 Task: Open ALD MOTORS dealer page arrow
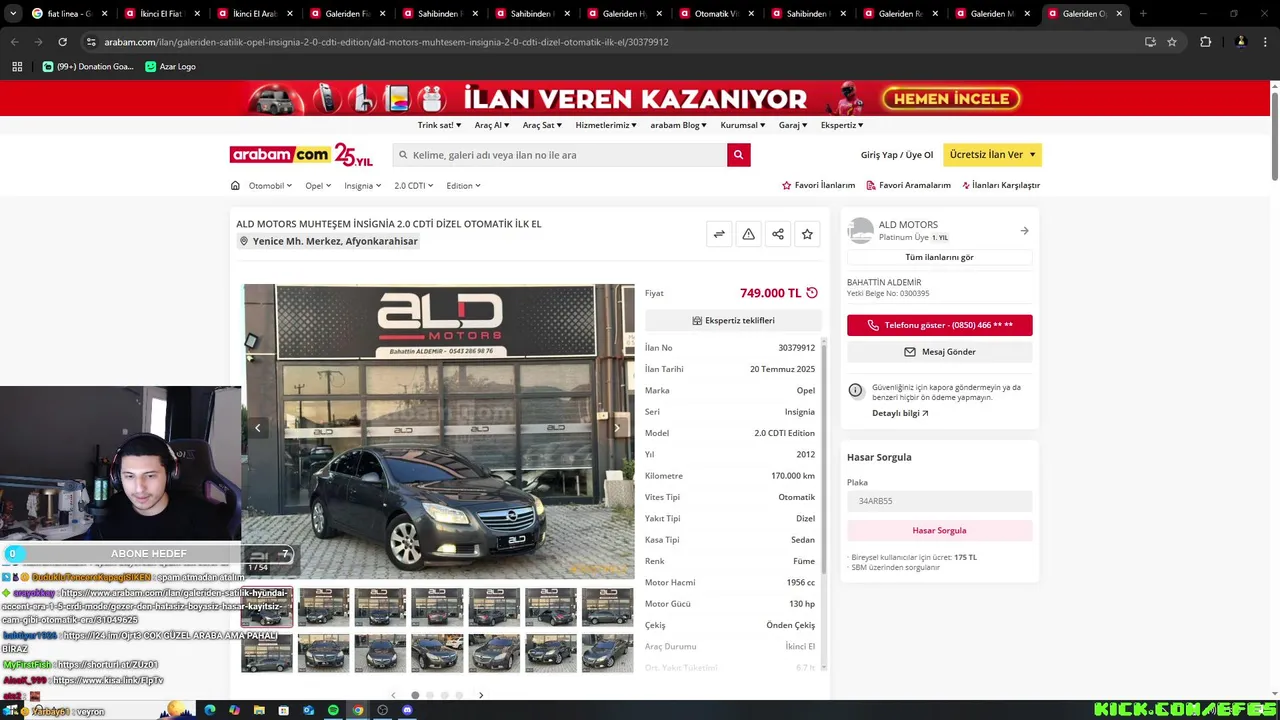click(x=1024, y=231)
